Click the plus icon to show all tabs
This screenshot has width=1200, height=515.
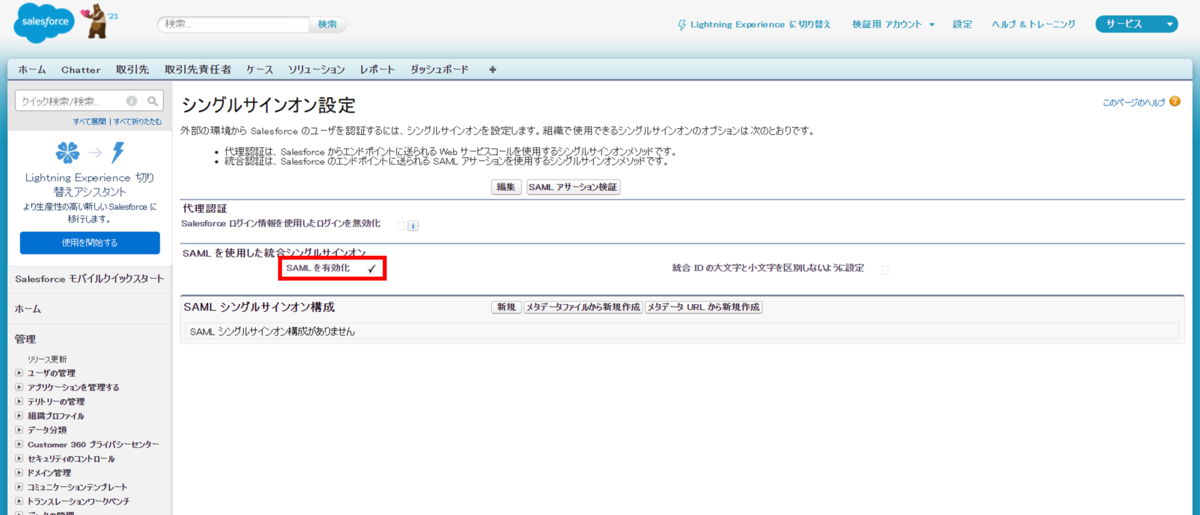coord(492,70)
